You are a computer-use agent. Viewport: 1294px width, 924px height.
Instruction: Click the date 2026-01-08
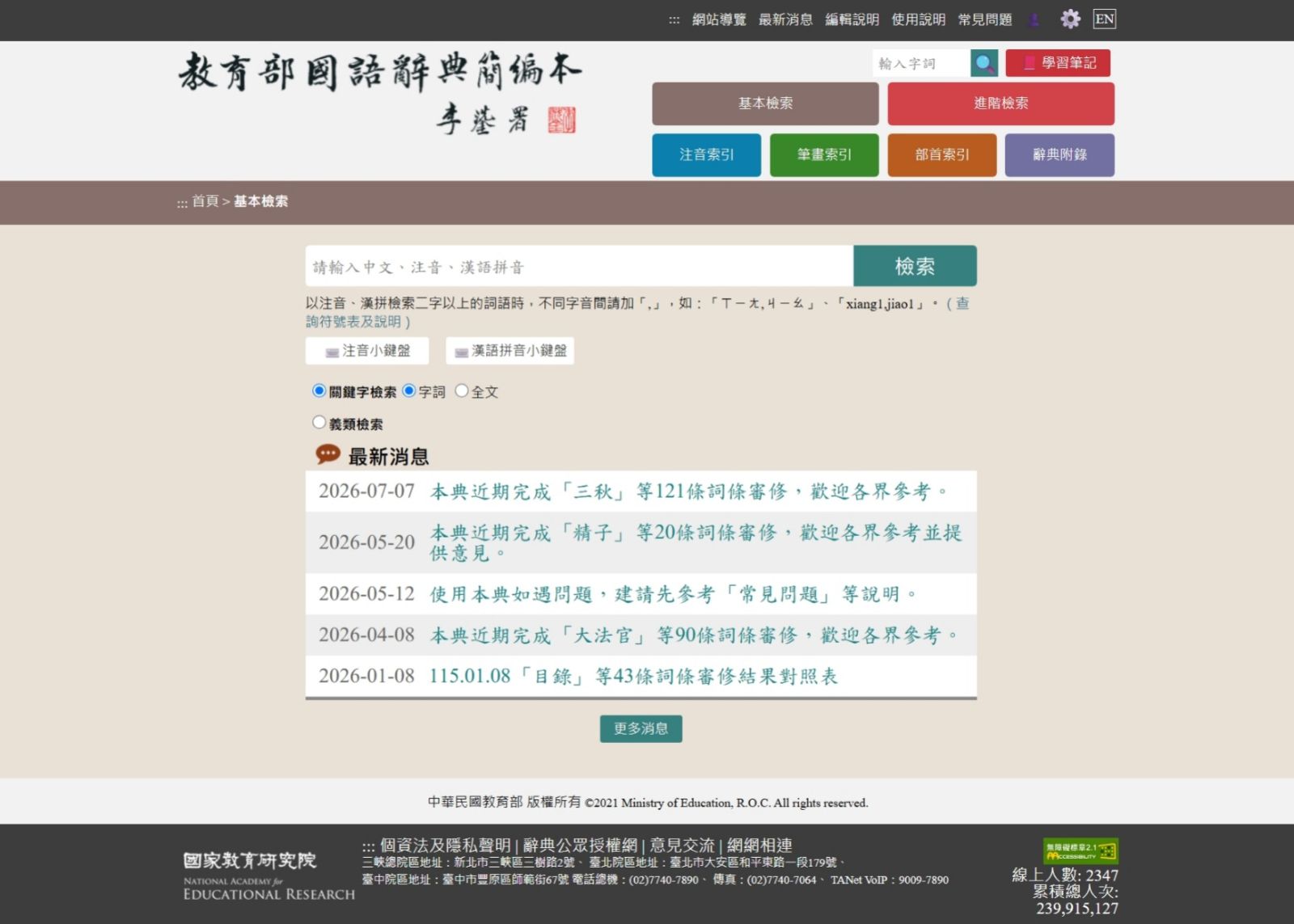click(x=366, y=676)
